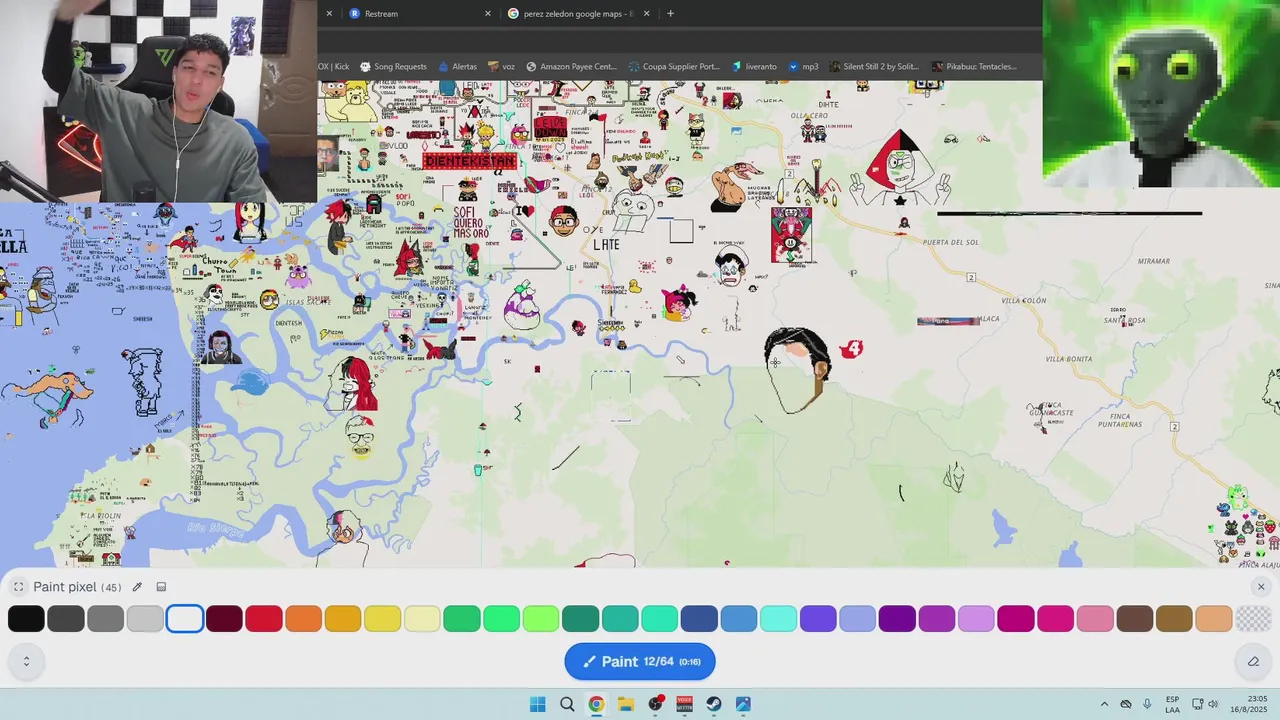Open network and volume quick settings
The width and height of the screenshot is (1280, 720).
tap(1205, 704)
